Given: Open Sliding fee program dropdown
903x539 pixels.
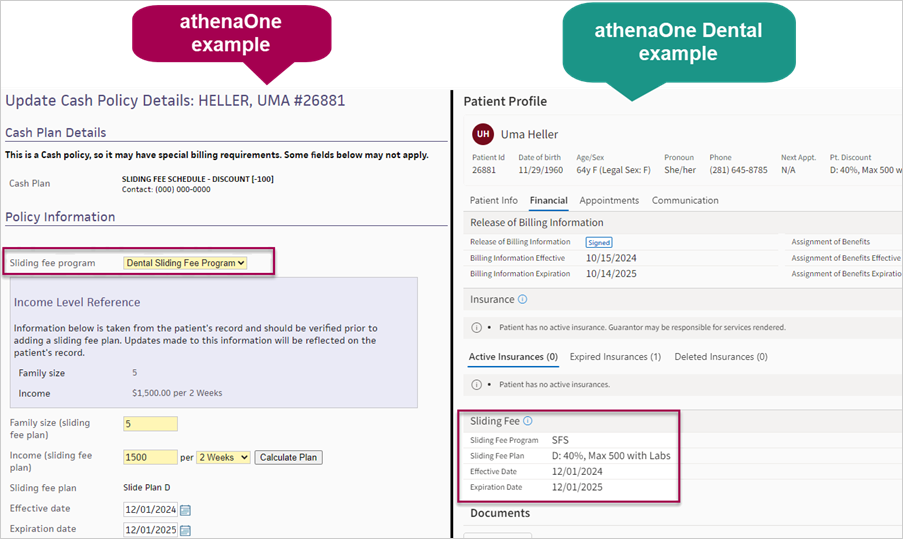Looking at the screenshot, I should point(185,263).
